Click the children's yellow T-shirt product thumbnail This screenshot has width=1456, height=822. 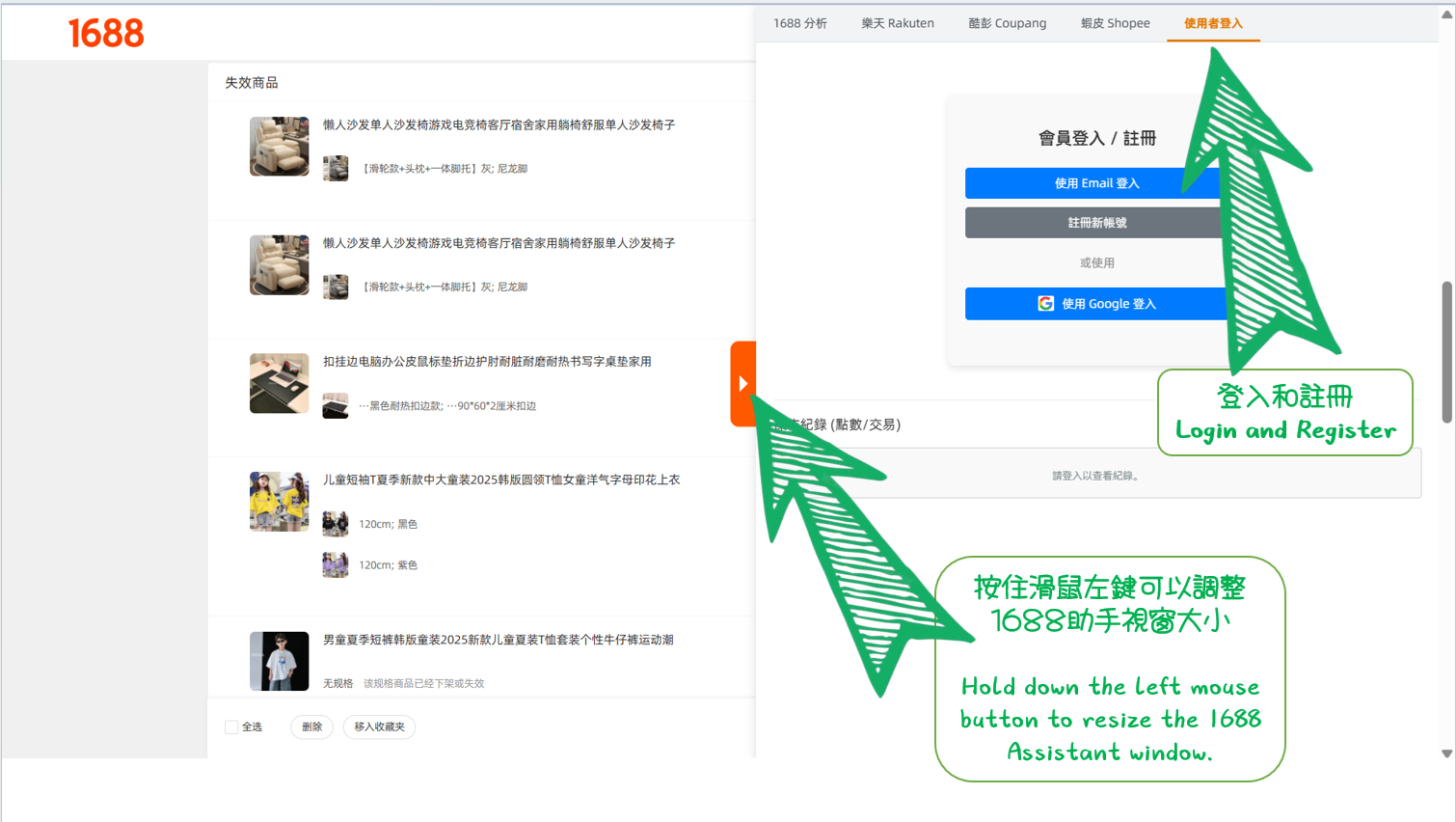pos(279,502)
